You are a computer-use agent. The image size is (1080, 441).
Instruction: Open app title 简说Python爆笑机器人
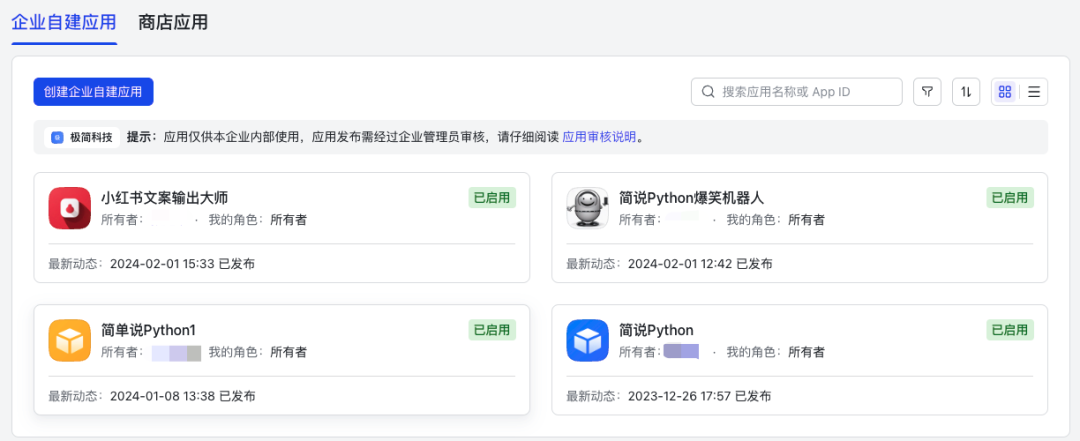(x=691, y=198)
